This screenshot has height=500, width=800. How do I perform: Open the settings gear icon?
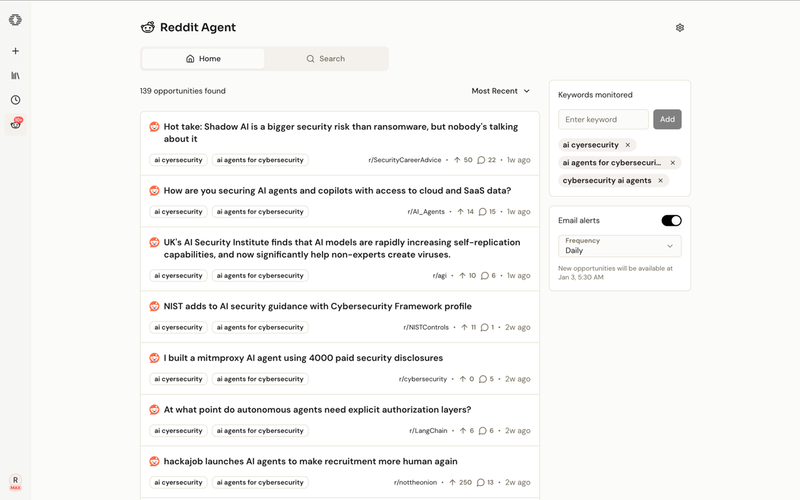(680, 28)
